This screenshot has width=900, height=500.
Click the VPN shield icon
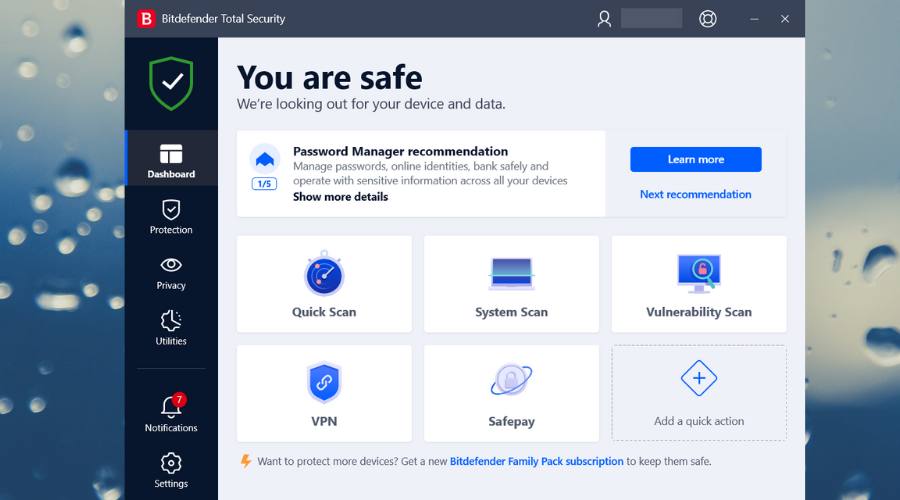coord(324,382)
